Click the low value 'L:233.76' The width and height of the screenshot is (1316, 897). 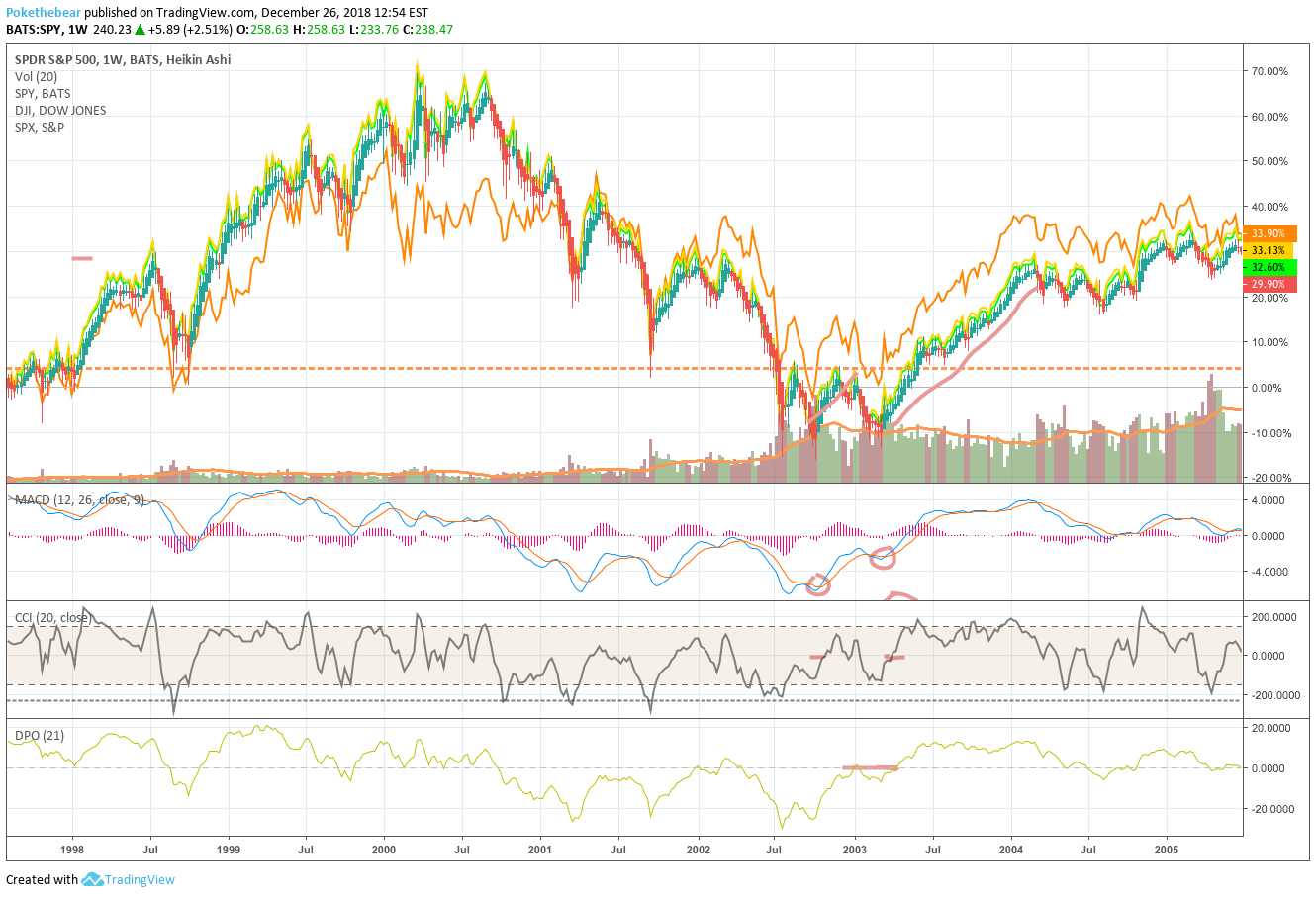(373, 30)
